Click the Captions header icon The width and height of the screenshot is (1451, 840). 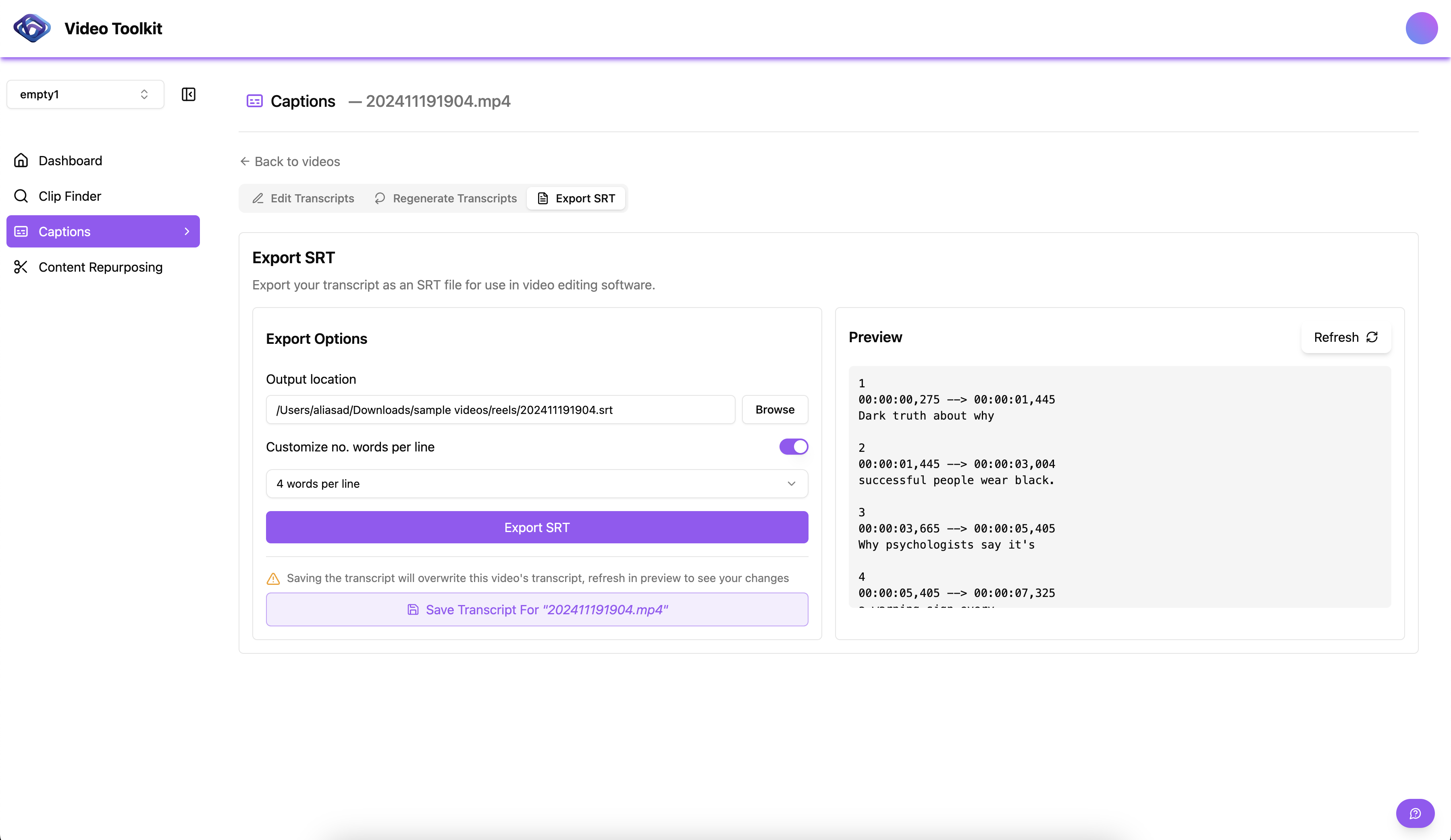[x=254, y=101]
